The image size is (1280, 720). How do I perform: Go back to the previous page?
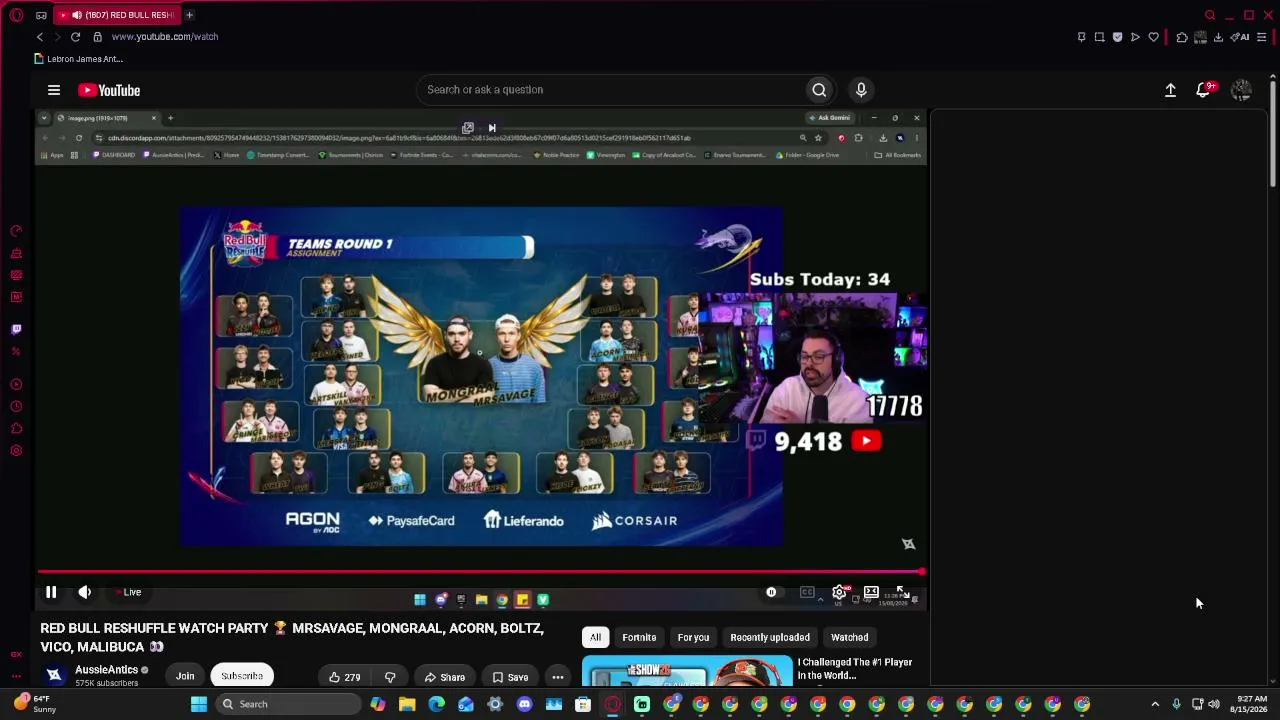40,37
